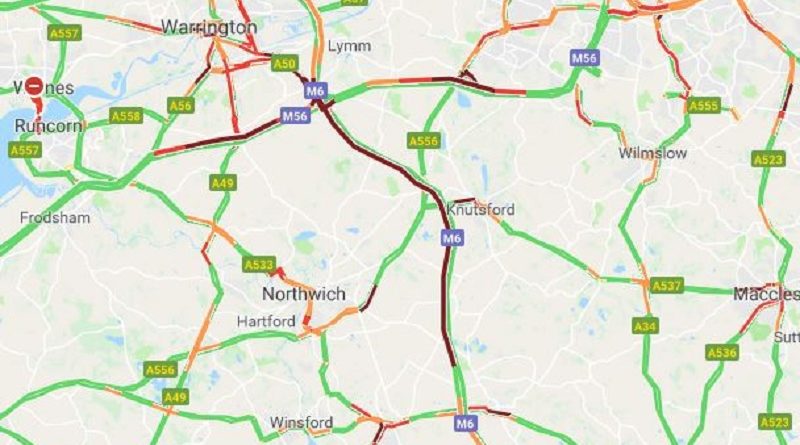
Task: Select the A56 road shield
Action: (x=181, y=106)
